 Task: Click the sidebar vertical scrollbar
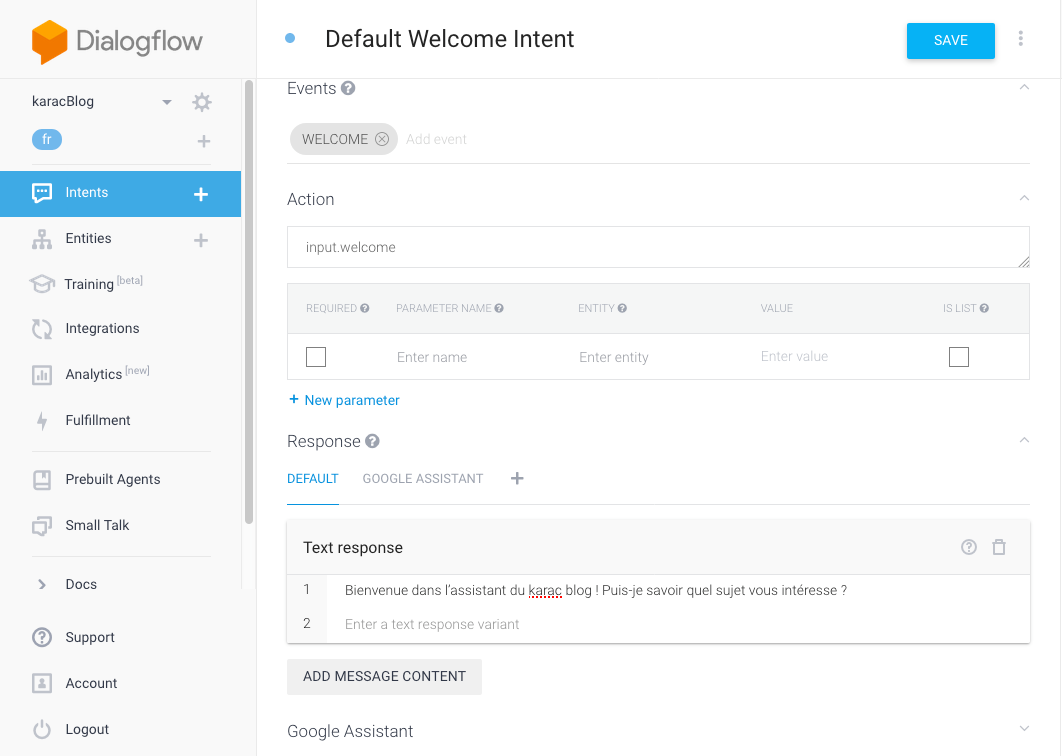[x=249, y=302]
